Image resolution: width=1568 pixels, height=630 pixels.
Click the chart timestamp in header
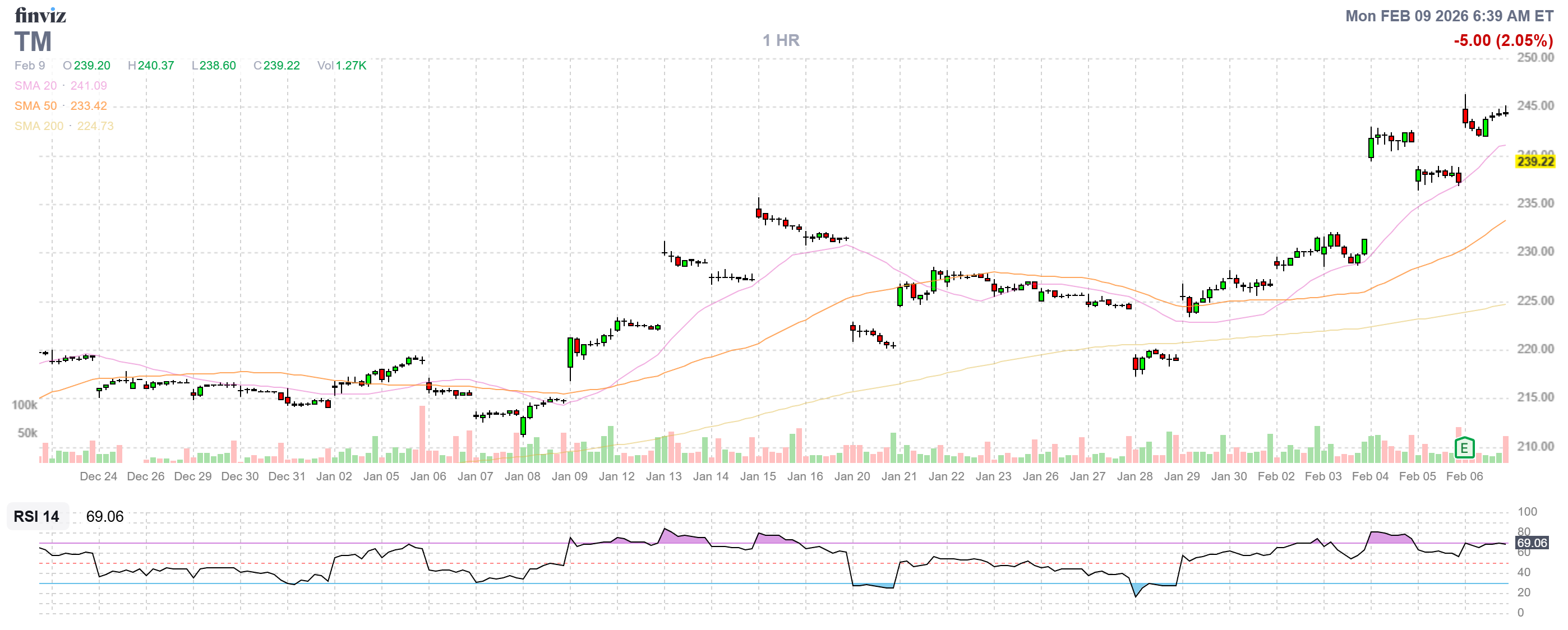(1449, 16)
